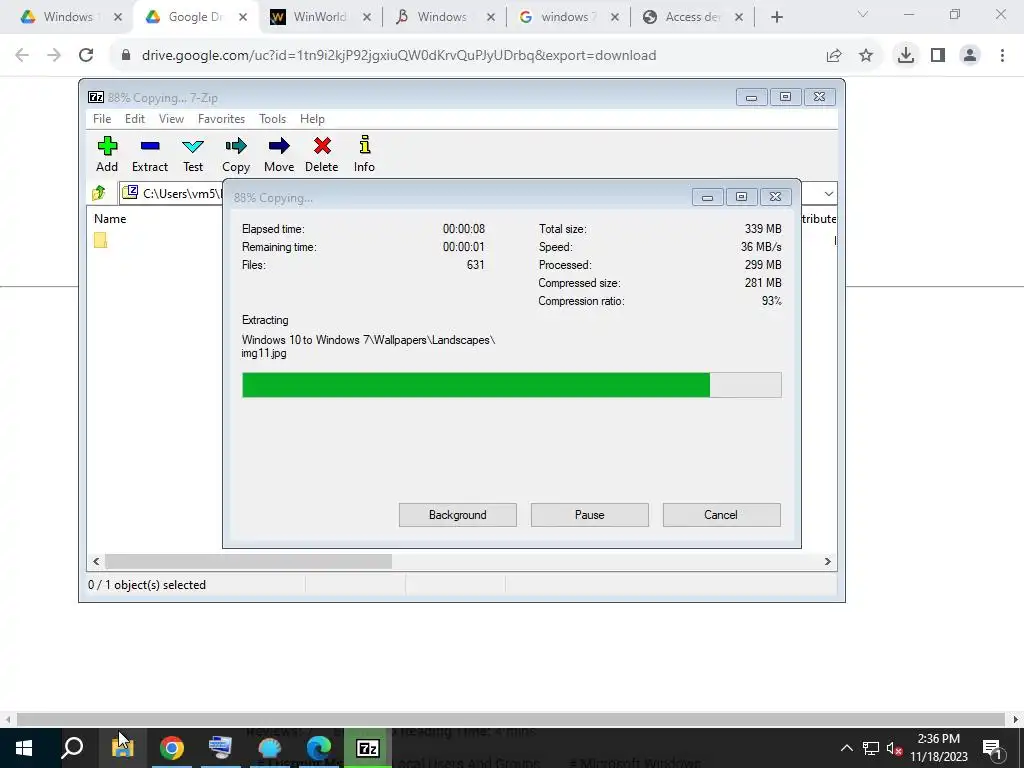Open the Windows Start menu
1024x768 pixels.
click(24, 748)
